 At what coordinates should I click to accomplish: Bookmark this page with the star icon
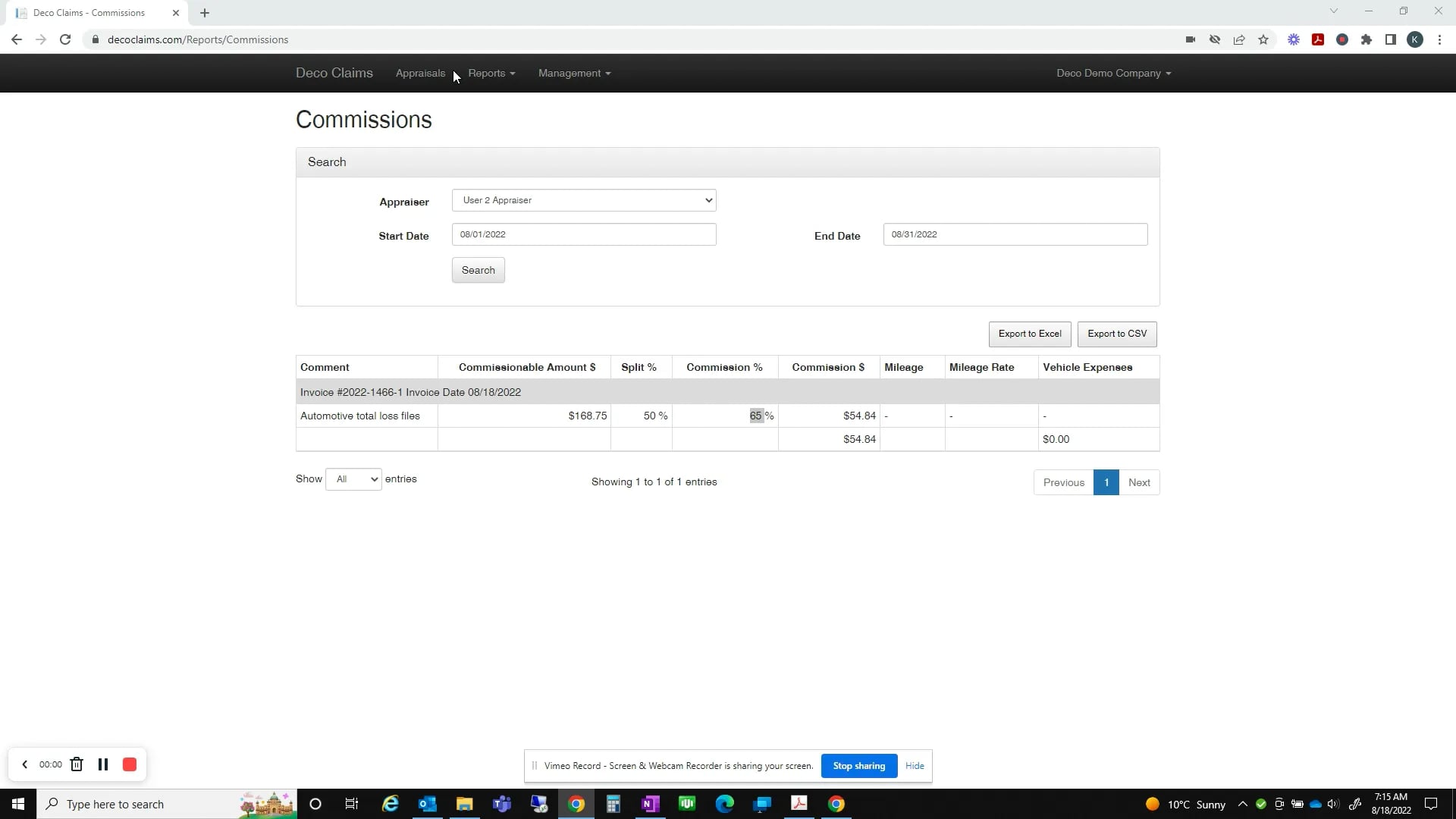pyautogui.click(x=1263, y=39)
